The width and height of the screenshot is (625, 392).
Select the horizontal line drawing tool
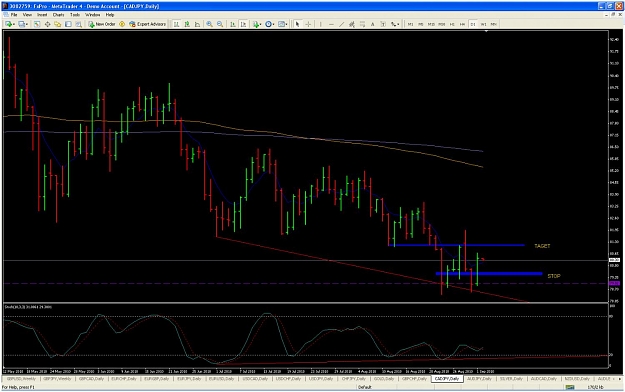tap(331, 24)
